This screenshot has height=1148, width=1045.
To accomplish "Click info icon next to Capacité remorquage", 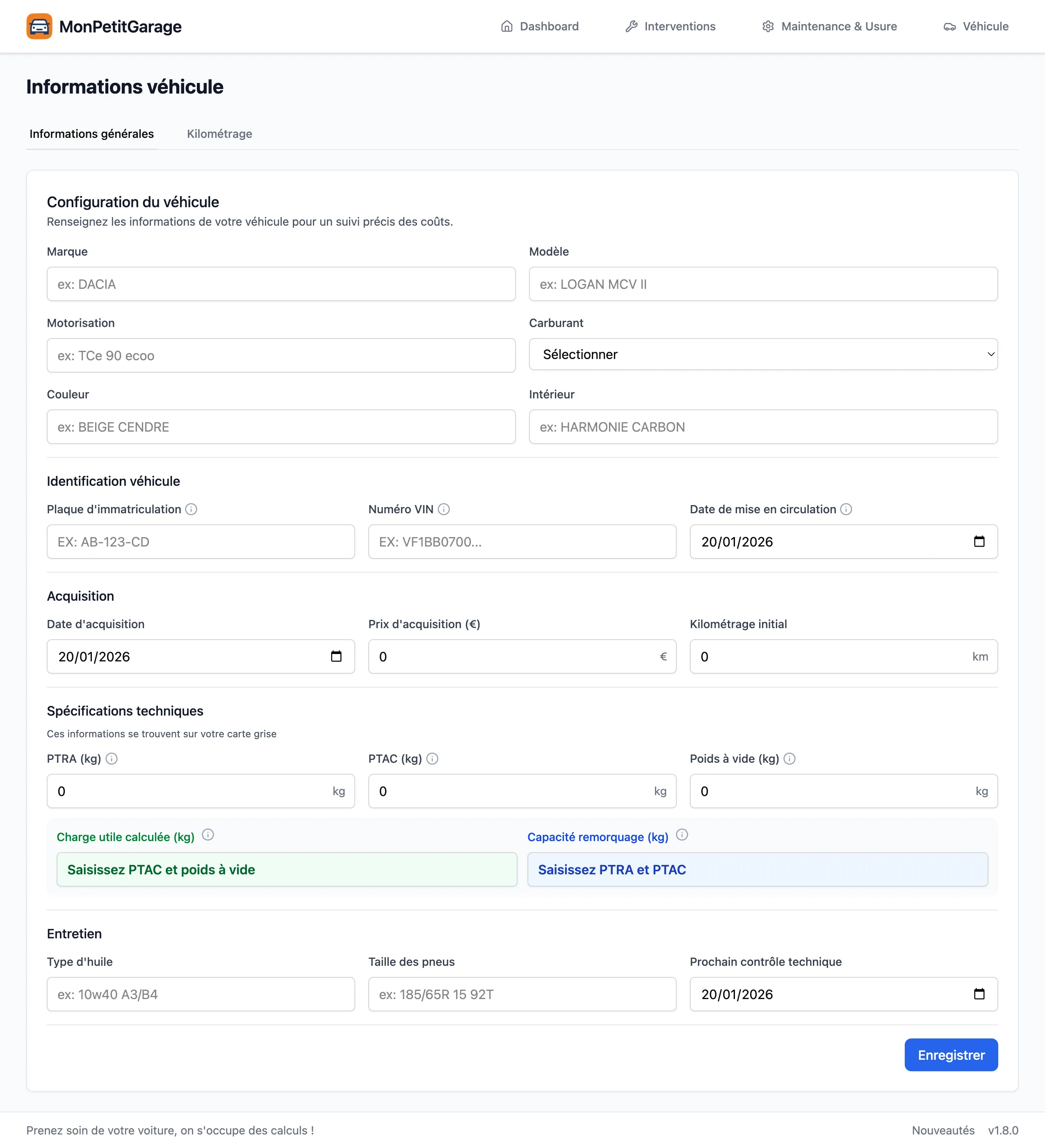I will tap(682, 835).
